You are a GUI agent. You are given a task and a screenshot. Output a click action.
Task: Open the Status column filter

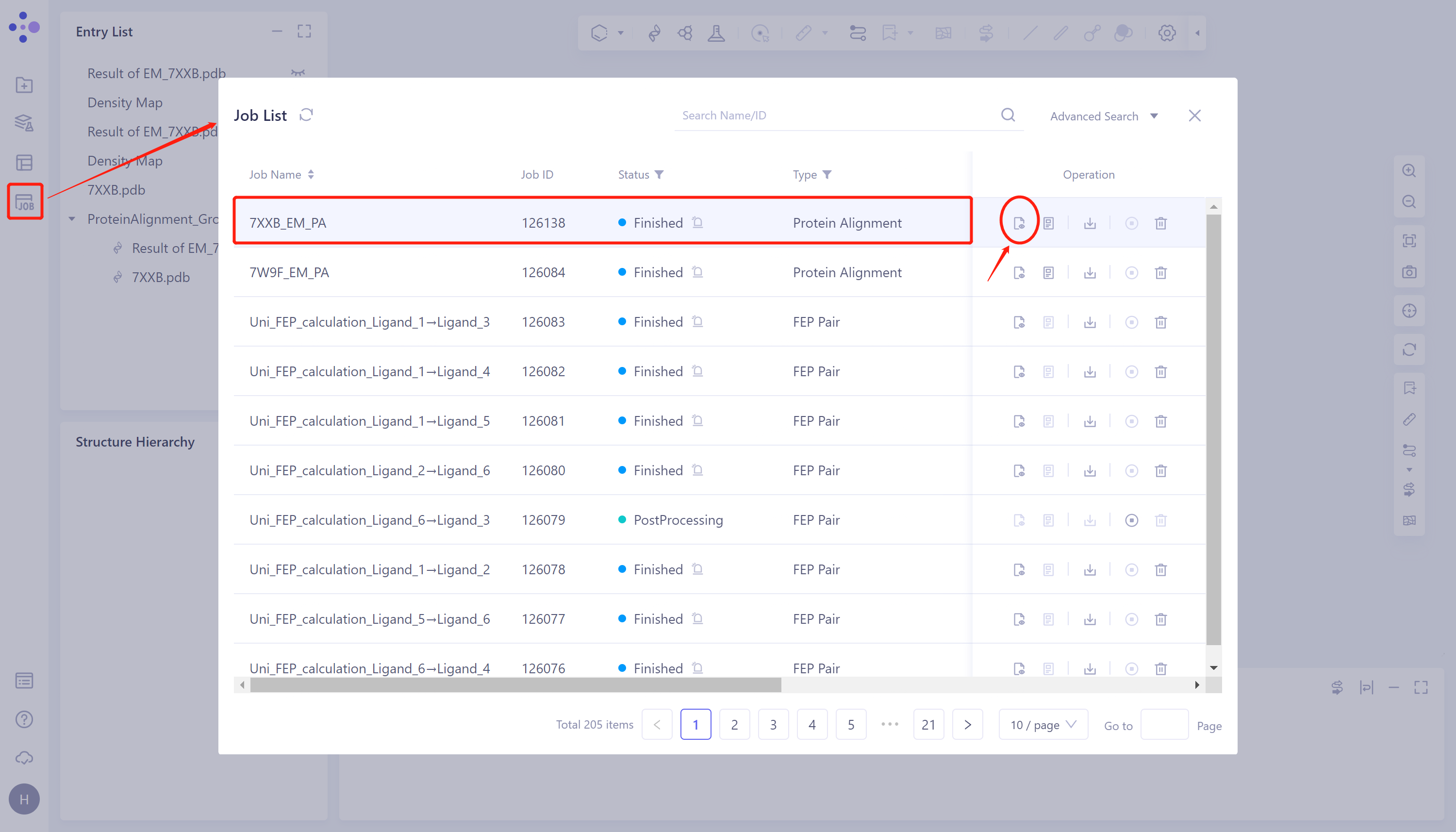click(x=659, y=174)
